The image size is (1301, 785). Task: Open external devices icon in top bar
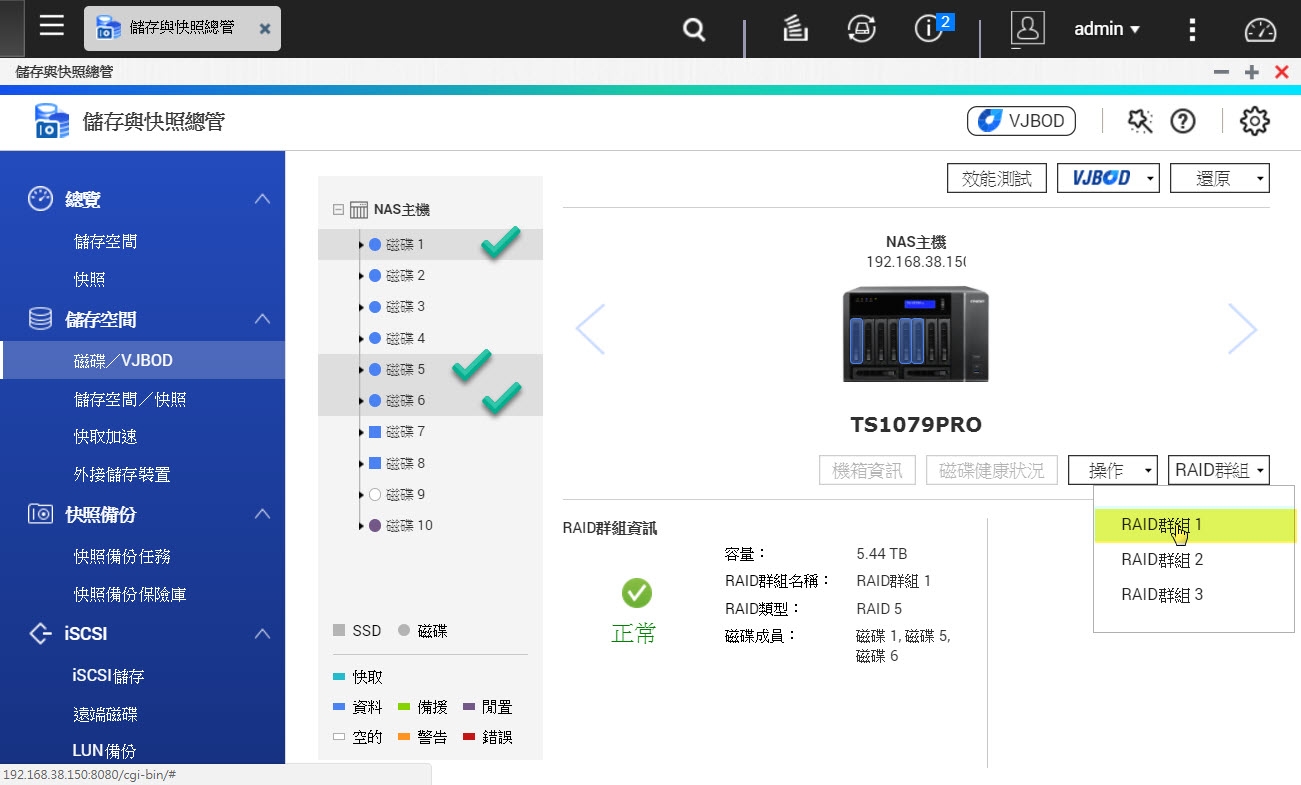[x=861, y=30]
